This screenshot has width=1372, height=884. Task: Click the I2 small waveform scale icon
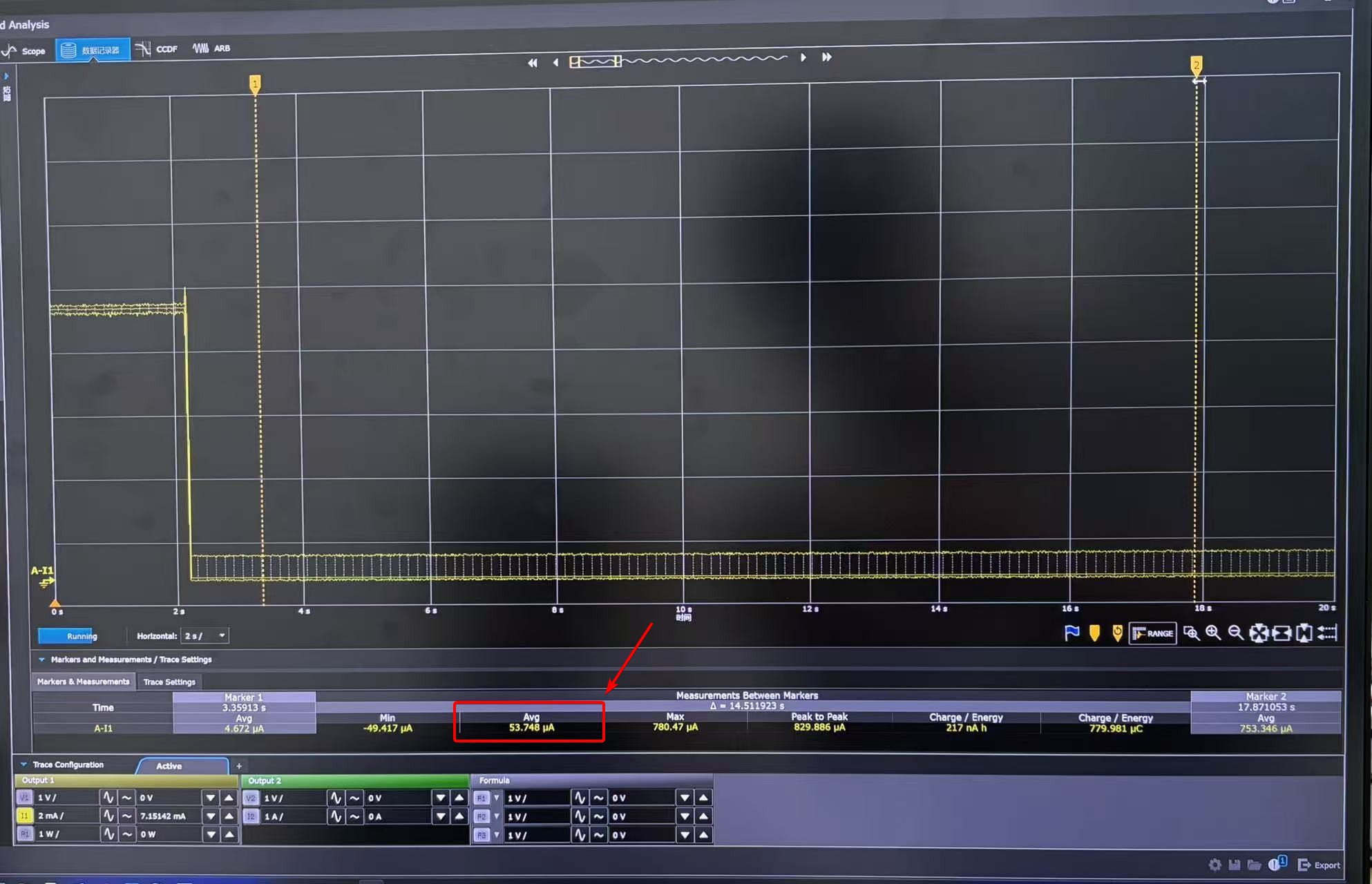coord(354,816)
